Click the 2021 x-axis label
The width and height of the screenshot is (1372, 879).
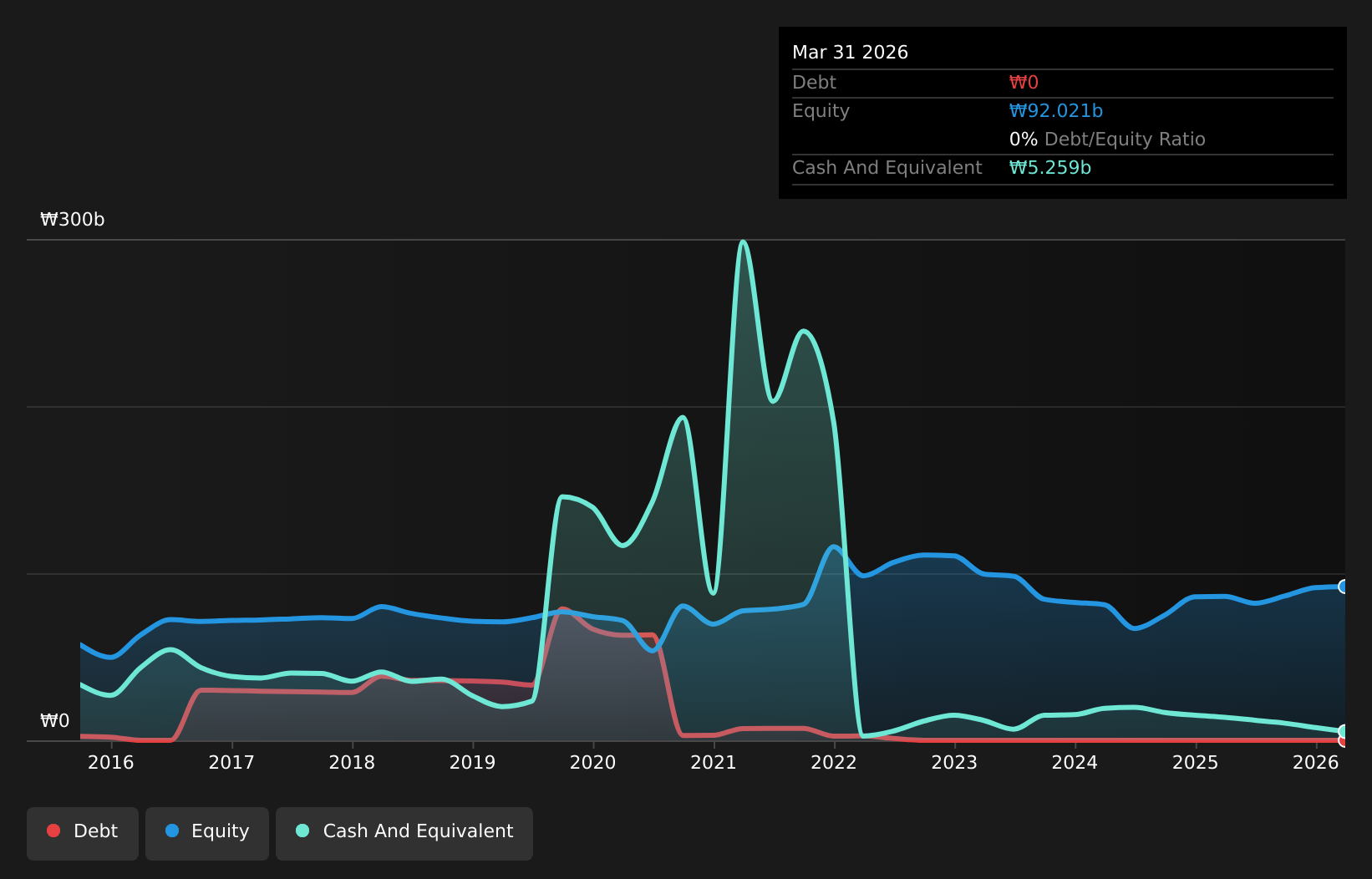pos(714,762)
